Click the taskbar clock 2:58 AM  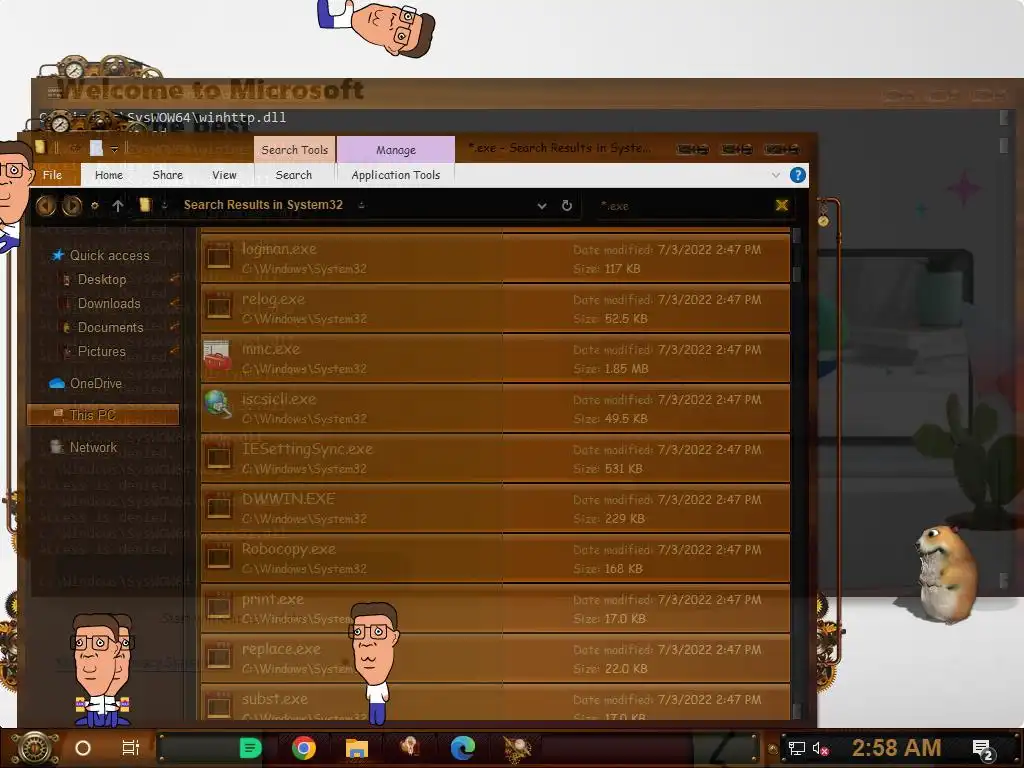point(896,748)
